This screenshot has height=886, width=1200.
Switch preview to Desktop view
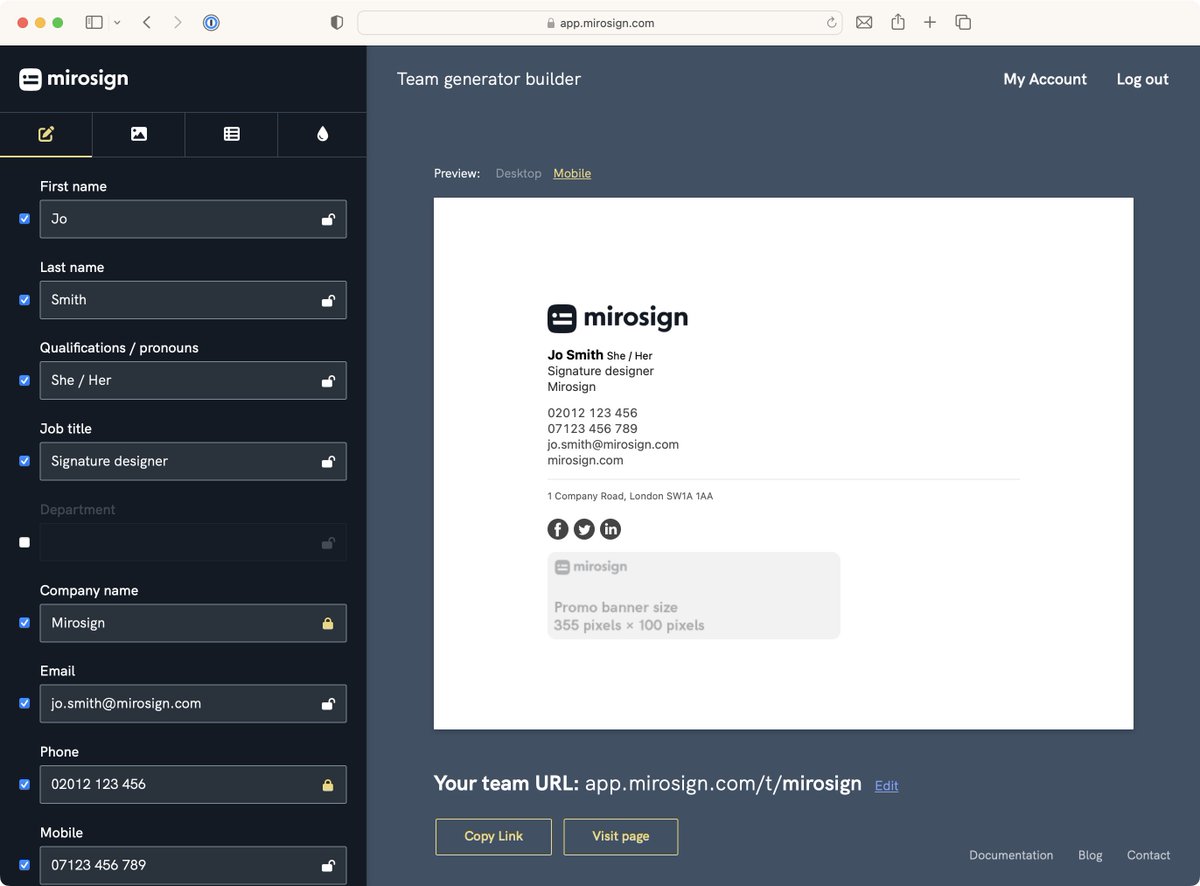pos(518,173)
